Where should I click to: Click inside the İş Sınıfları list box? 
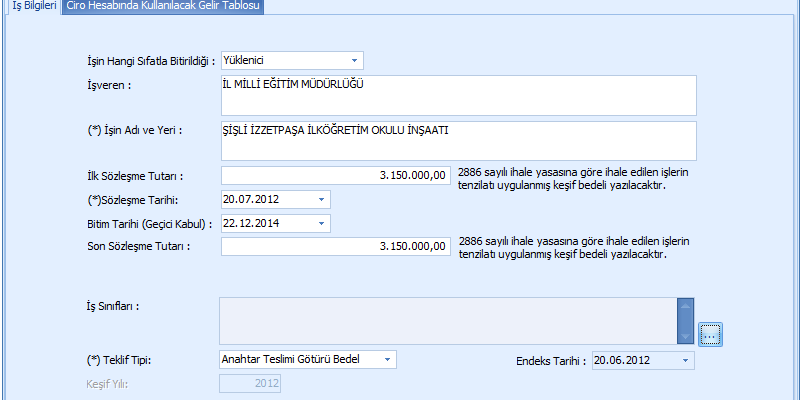[447, 319]
